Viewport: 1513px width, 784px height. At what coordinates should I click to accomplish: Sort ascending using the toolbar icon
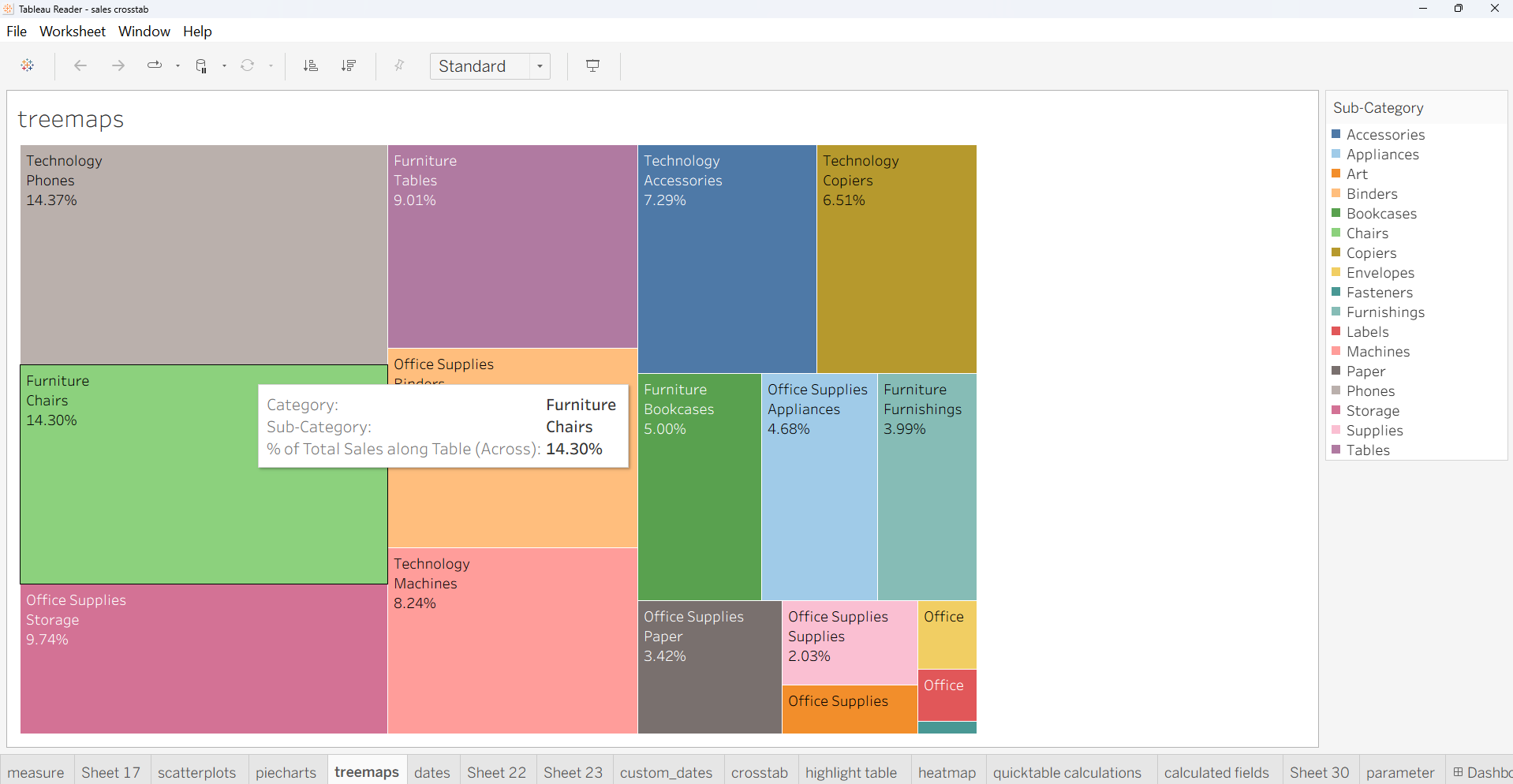pos(311,65)
